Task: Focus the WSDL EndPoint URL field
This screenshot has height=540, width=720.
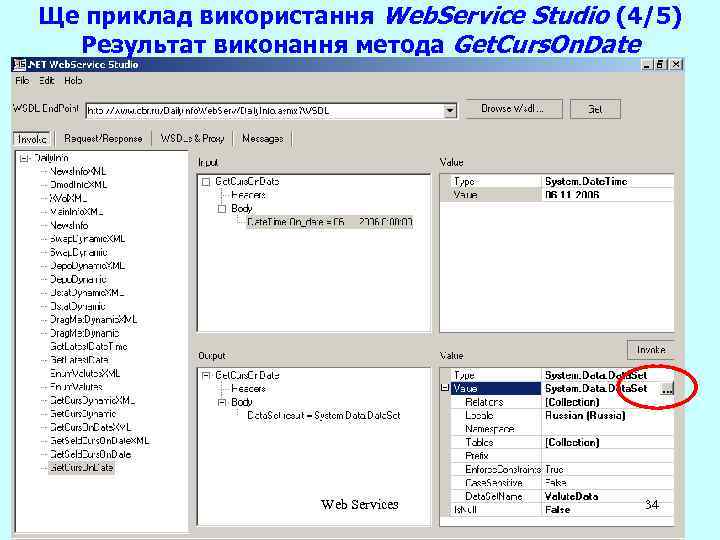Action: click(x=265, y=111)
